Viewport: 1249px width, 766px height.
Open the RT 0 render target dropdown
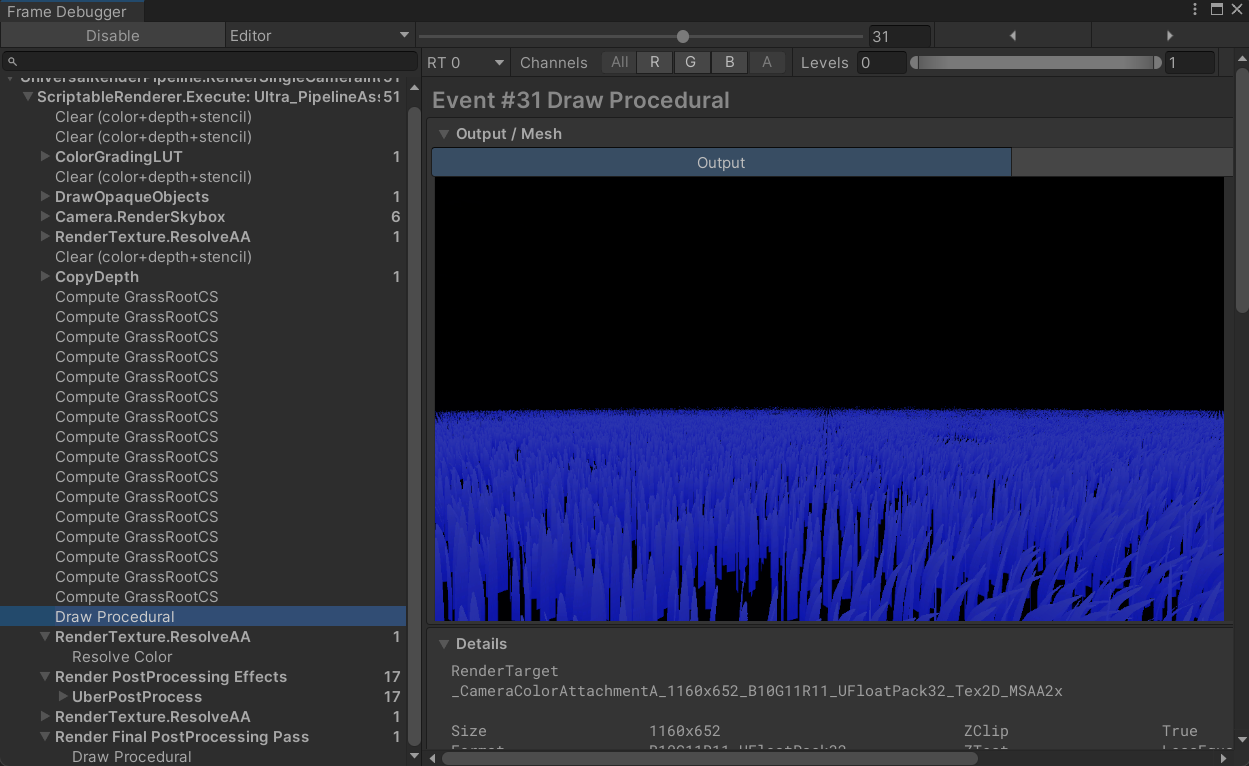pos(465,62)
